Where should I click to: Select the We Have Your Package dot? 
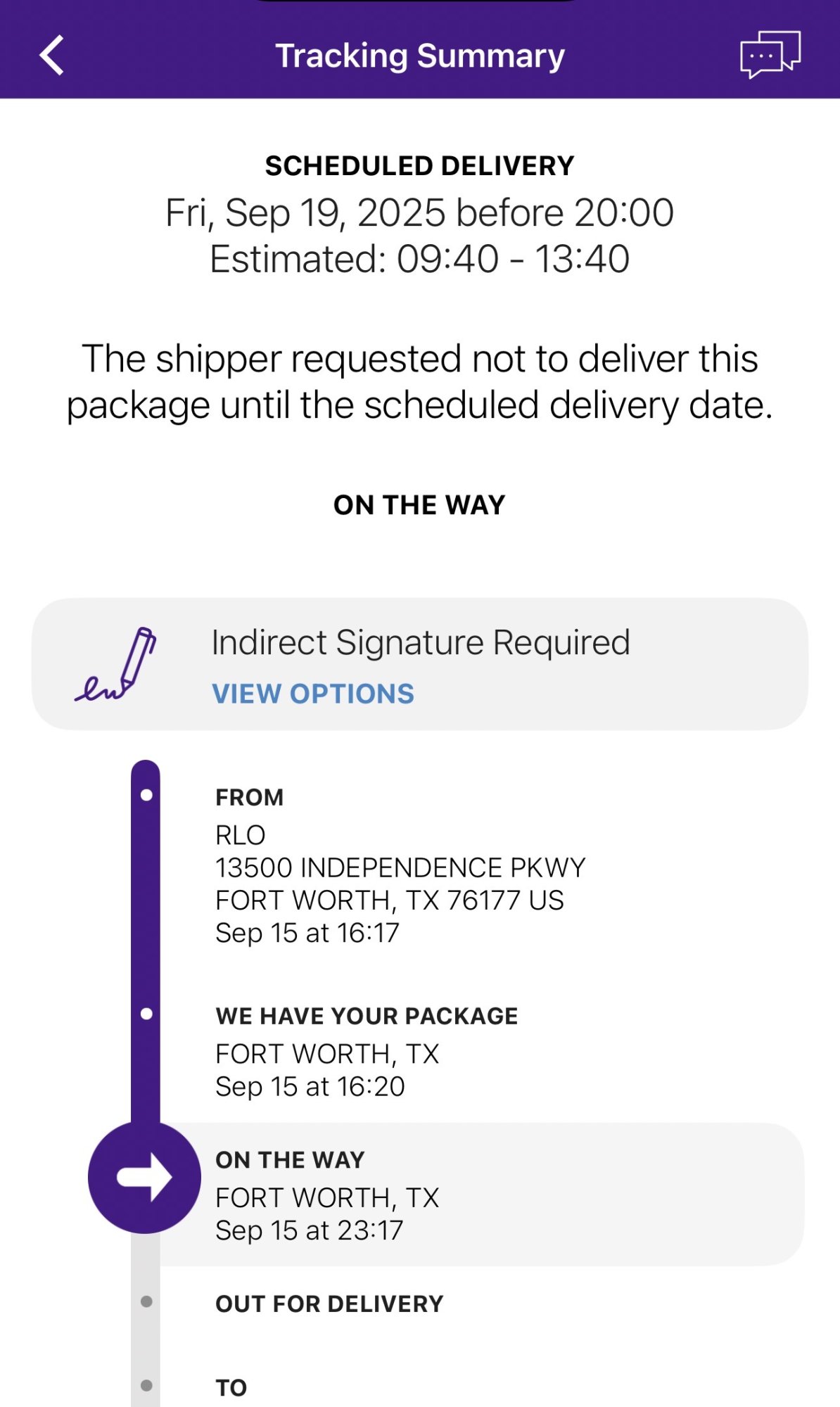point(146,1014)
